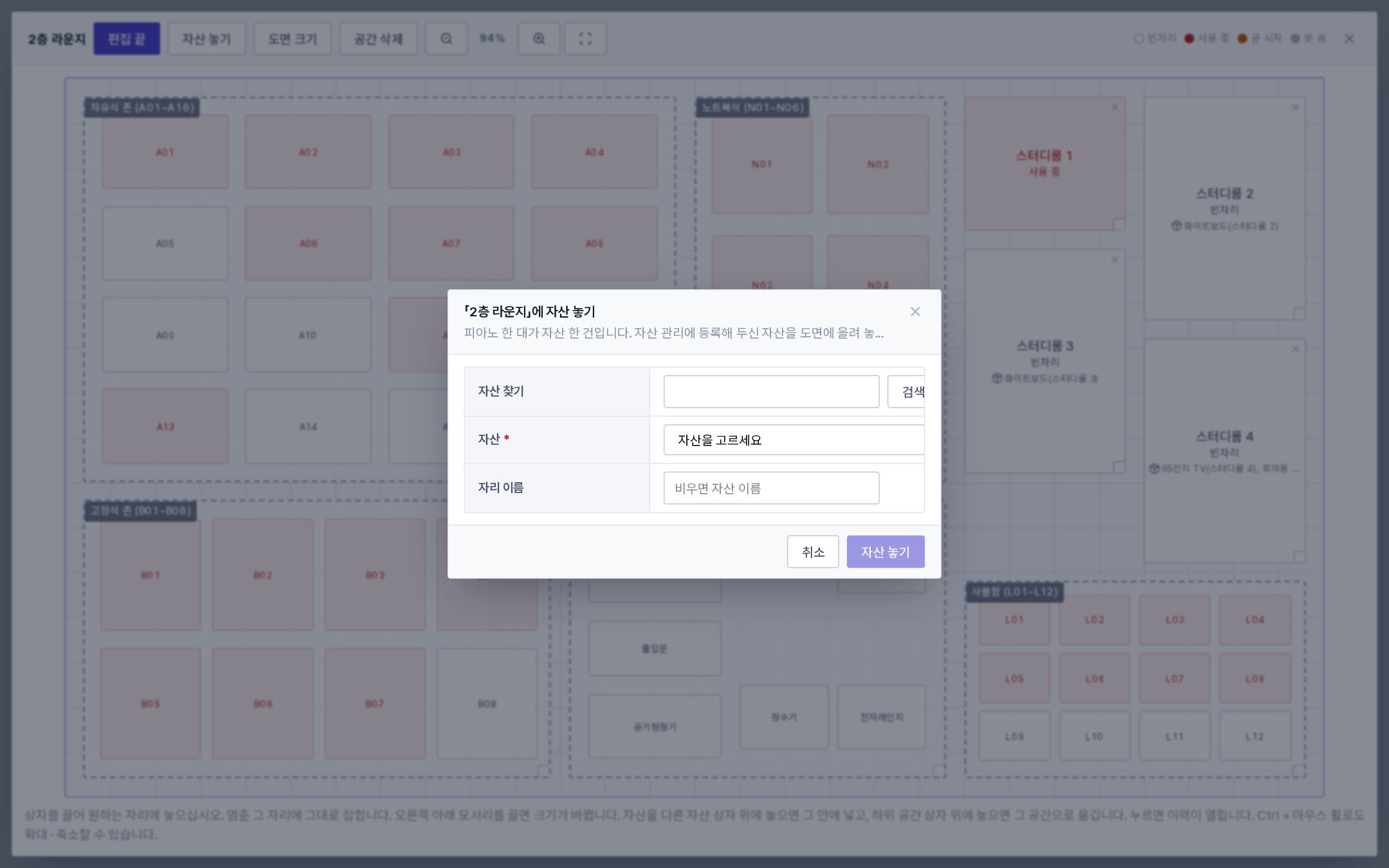Select the 공기청정기 asset box
The image size is (1389, 868).
[655, 727]
